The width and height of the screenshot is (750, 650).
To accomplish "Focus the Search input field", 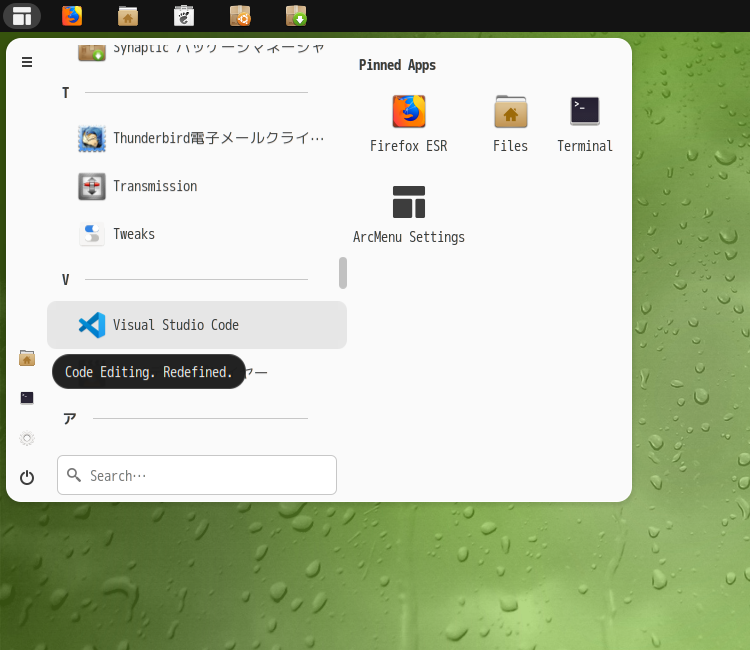I will [197, 475].
